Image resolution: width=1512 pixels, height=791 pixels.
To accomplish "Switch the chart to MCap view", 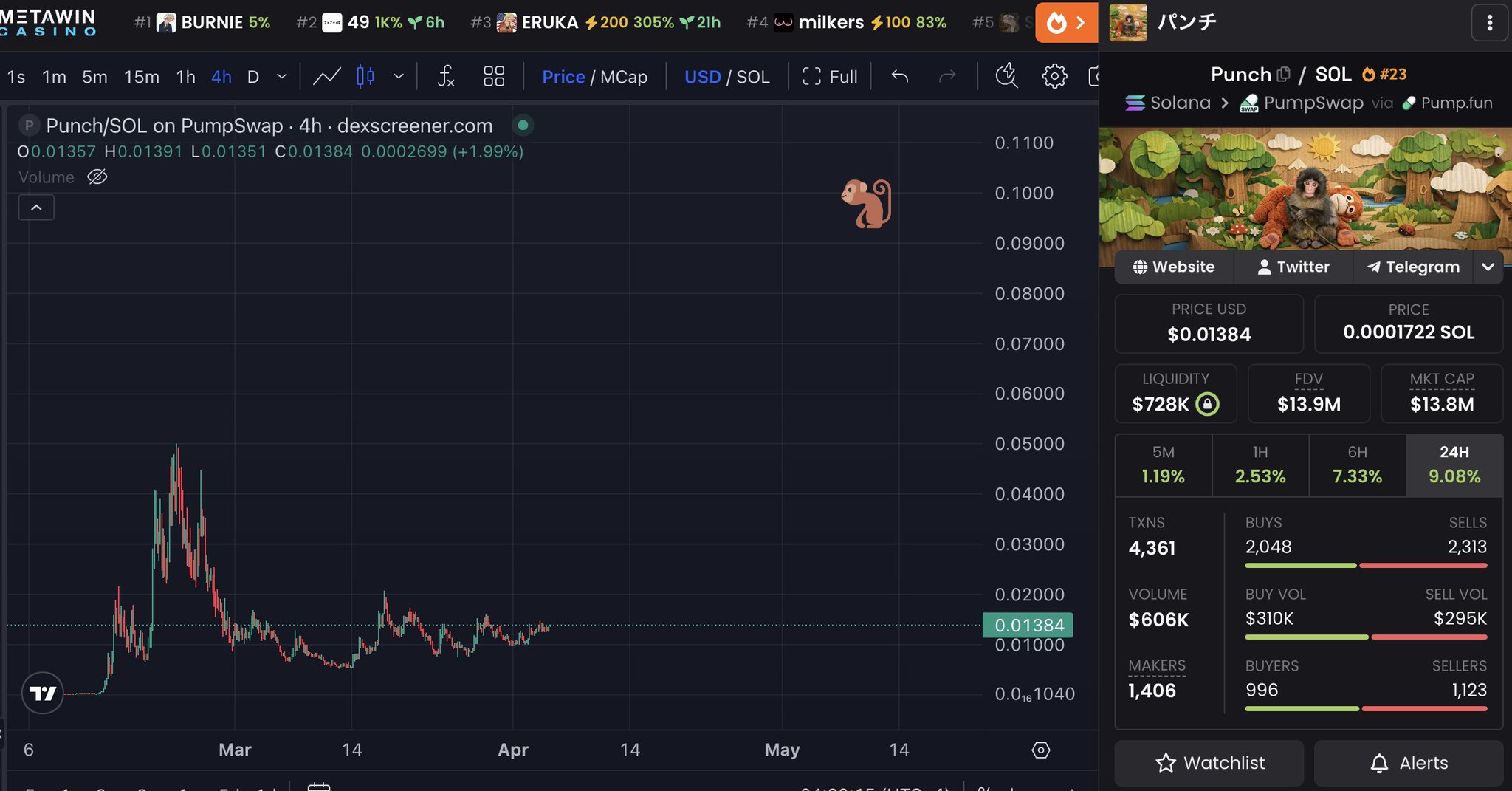I will (x=624, y=77).
